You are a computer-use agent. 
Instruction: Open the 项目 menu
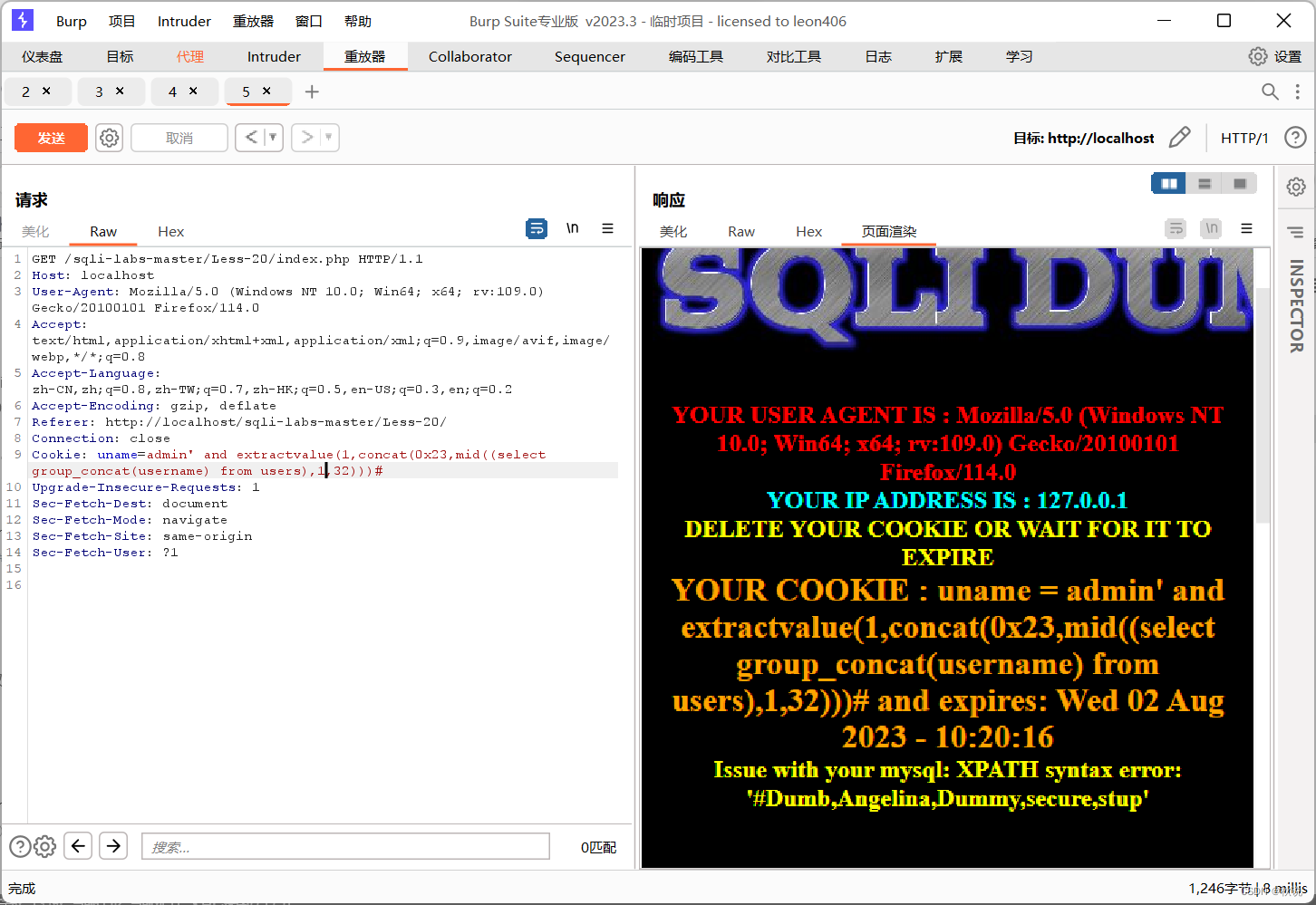point(121,21)
